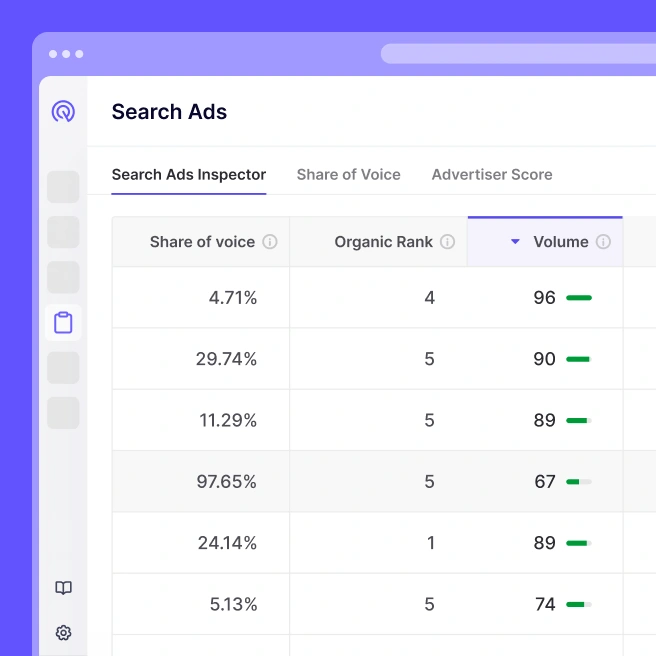Click the volume value 74
656x656 pixels.
[x=545, y=604]
